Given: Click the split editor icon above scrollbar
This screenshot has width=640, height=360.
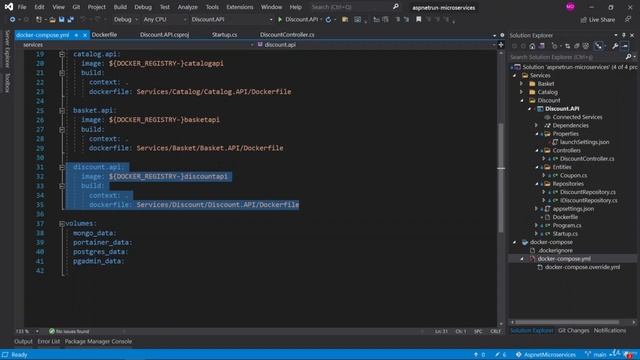Looking at the screenshot, I should pos(501,44).
